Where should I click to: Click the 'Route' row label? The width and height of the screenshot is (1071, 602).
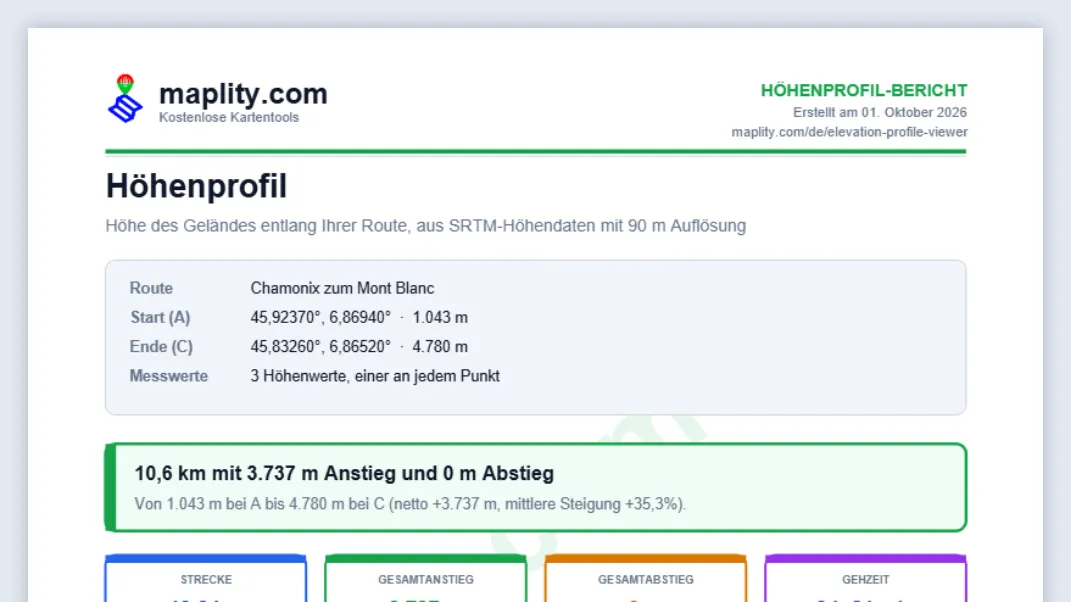coord(151,288)
